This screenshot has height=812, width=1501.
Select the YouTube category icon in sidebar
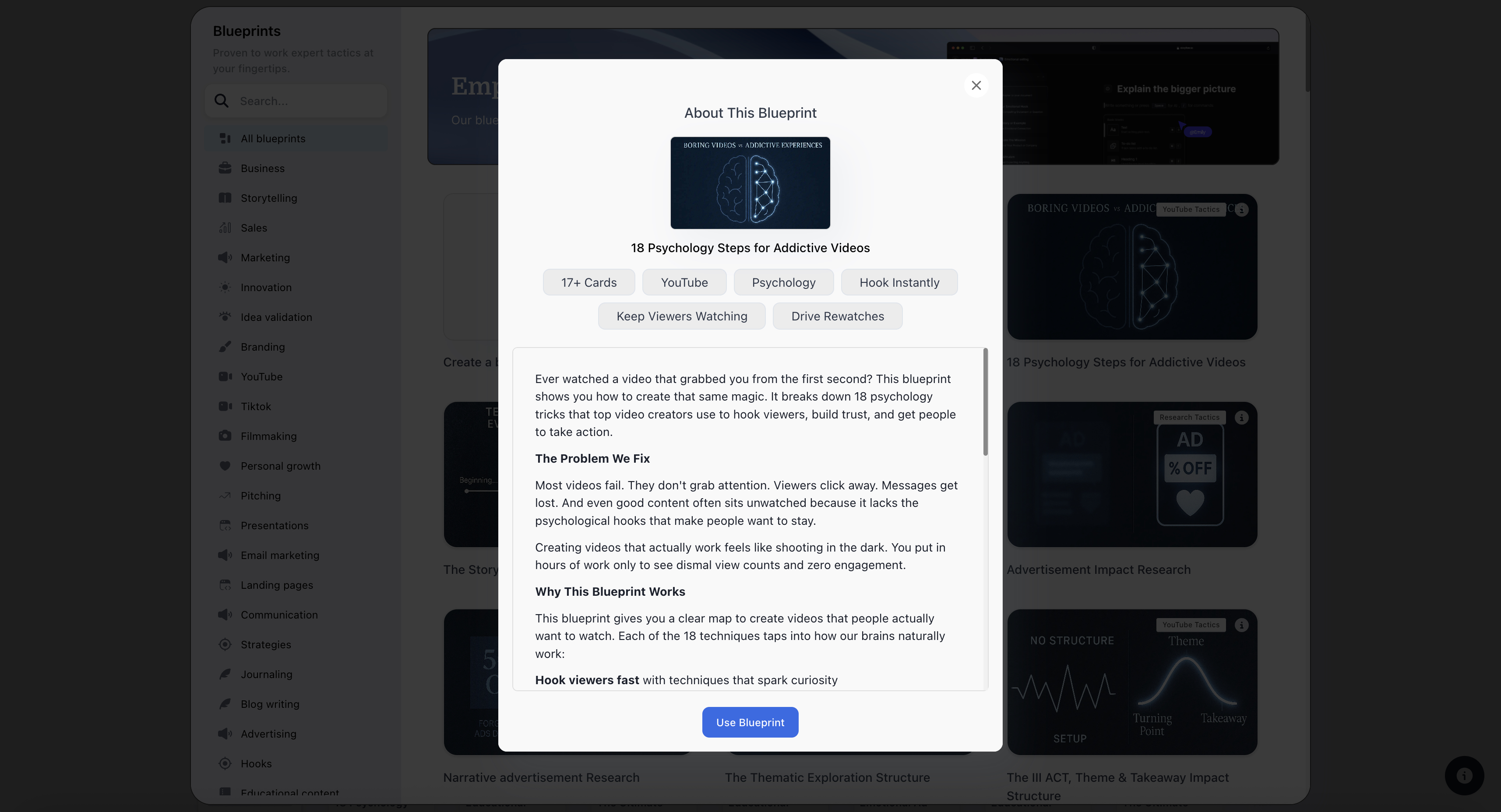pyautogui.click(x=226, y=376)
